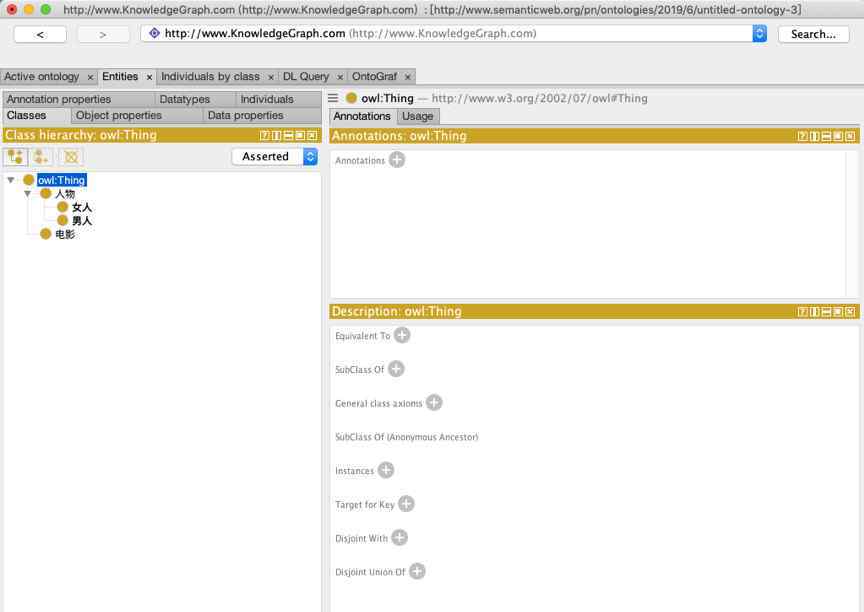Open the OntoGraf tab
Image resolution: width=864 pixels, height=612 pixels.
(374, 77)
